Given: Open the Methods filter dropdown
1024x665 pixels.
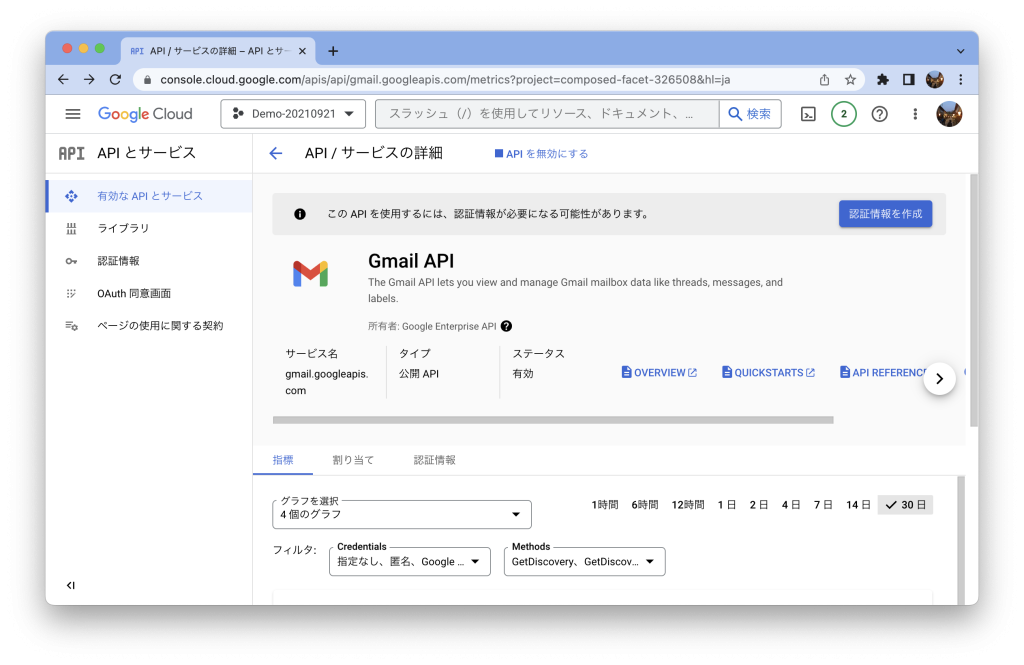Looking at the screenshot, I should pyautogui.click(x=584, y=561).
